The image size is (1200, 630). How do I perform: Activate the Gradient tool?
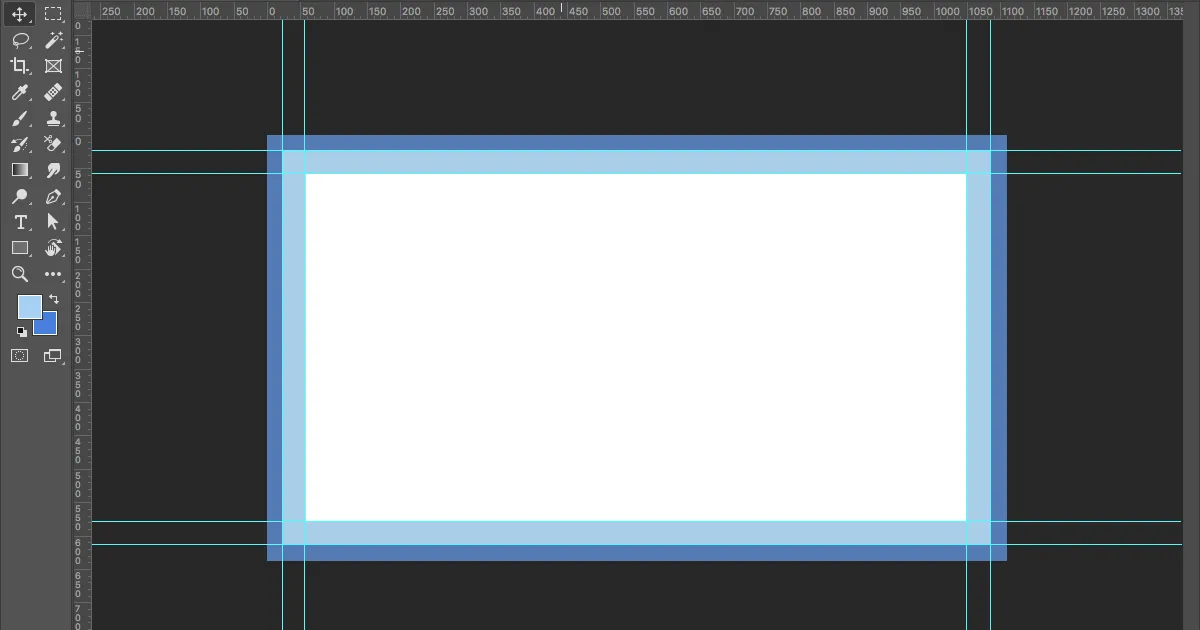point(19,170)
